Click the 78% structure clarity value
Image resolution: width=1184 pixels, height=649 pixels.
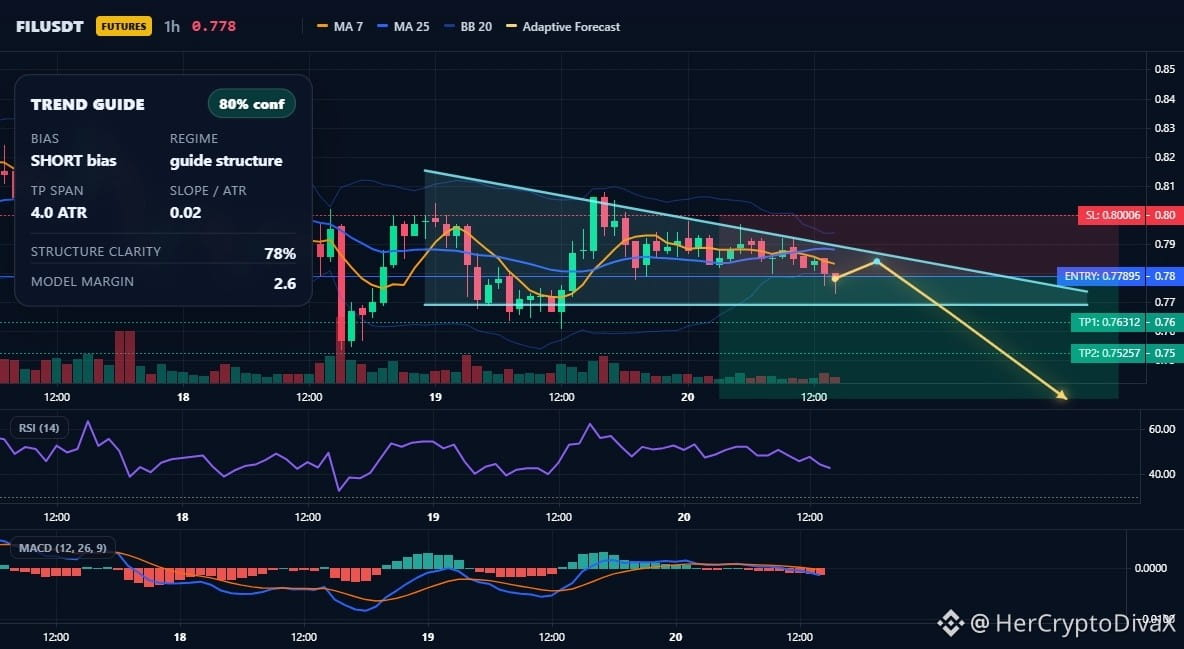(280, 253)
